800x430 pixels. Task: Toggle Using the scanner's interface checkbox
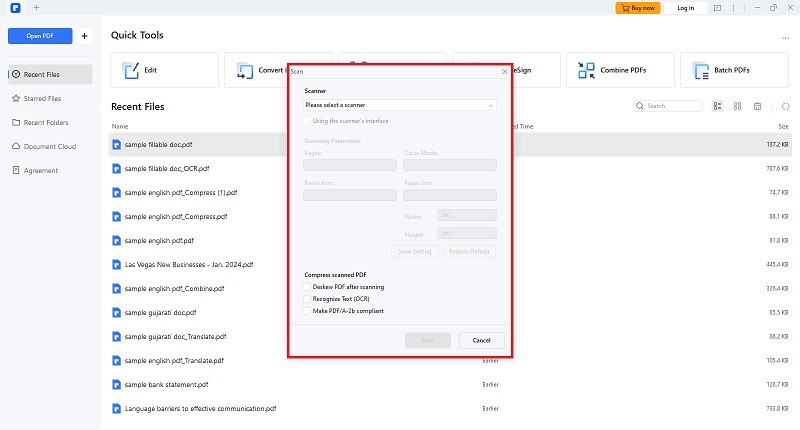(x=307, y=121)
